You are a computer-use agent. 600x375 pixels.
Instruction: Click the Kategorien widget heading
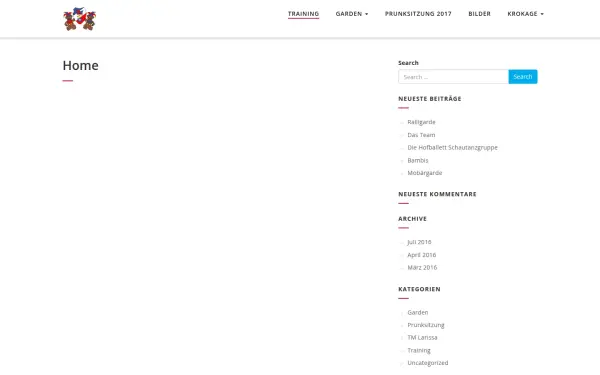419,289
